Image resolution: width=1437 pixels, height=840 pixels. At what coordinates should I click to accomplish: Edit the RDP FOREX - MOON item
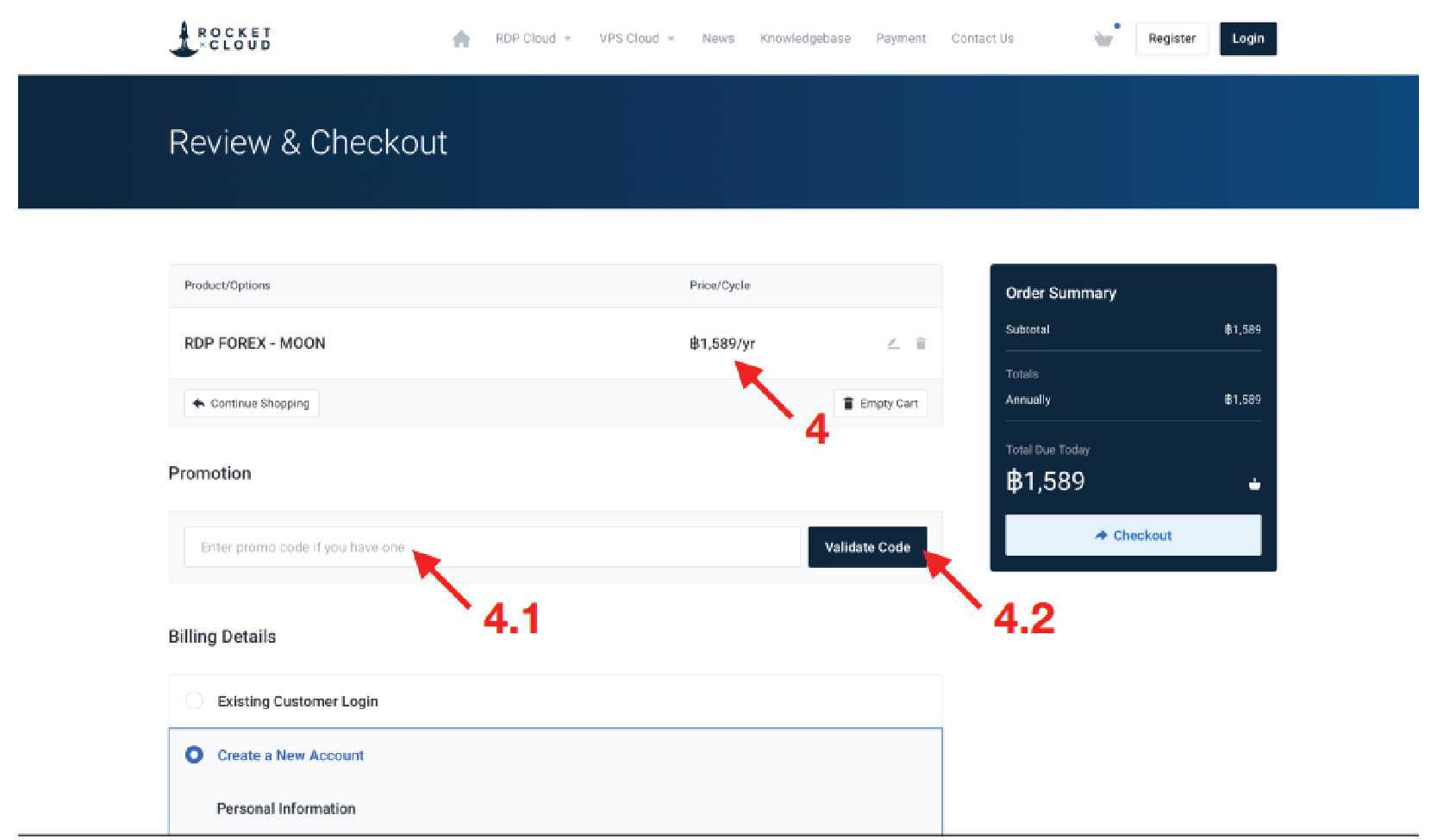894,343
